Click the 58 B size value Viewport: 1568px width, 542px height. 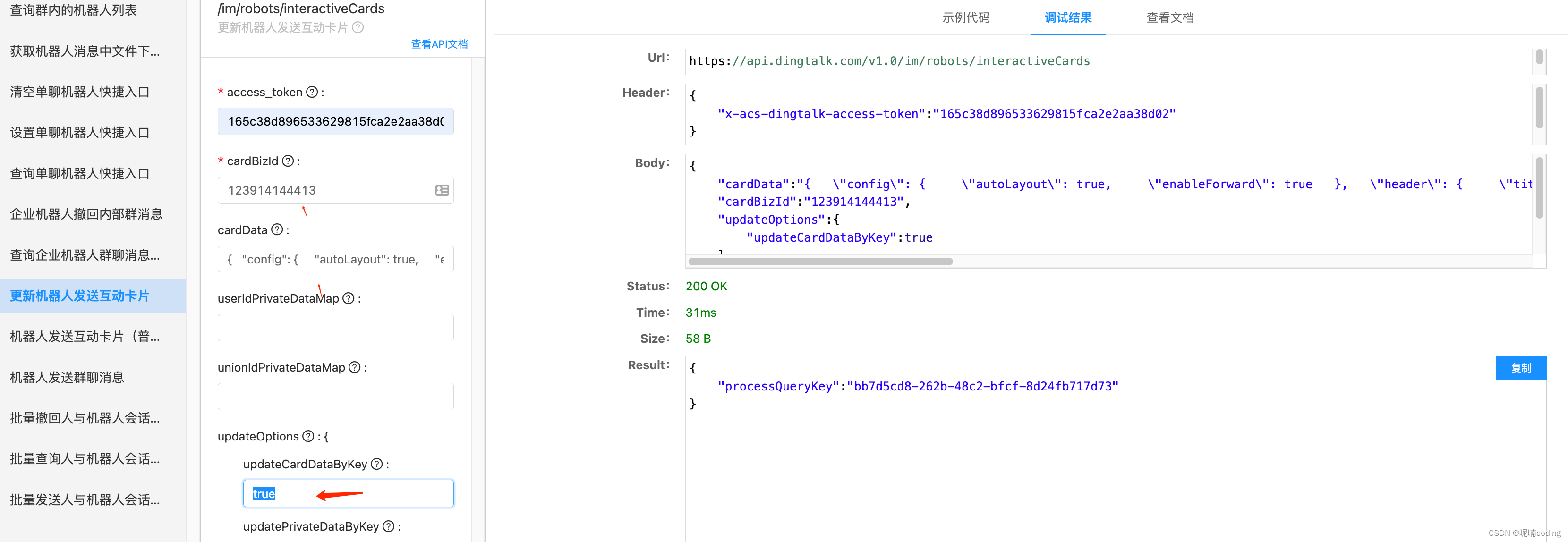[698, 338]
